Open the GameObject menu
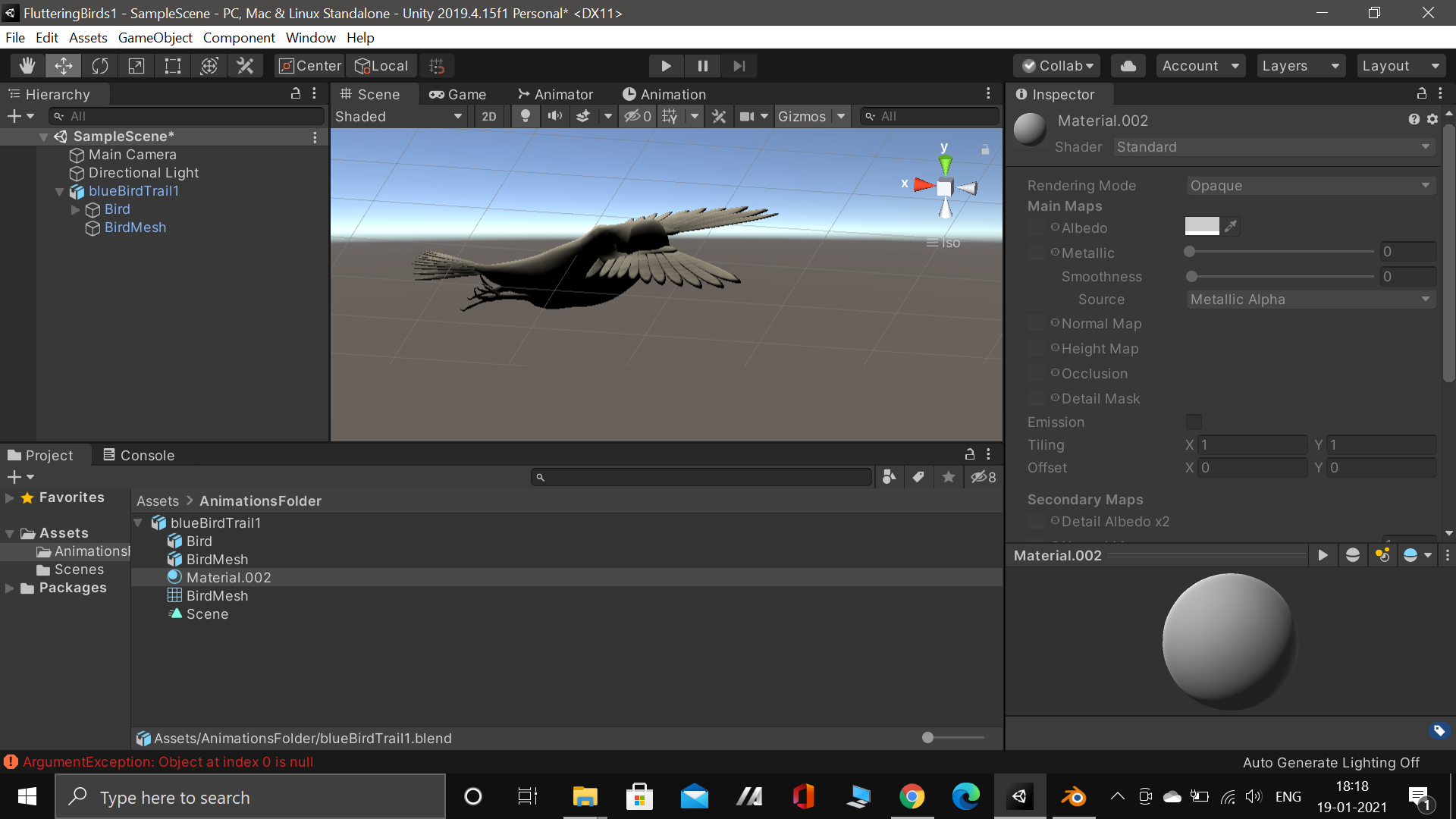 [155, 38]
